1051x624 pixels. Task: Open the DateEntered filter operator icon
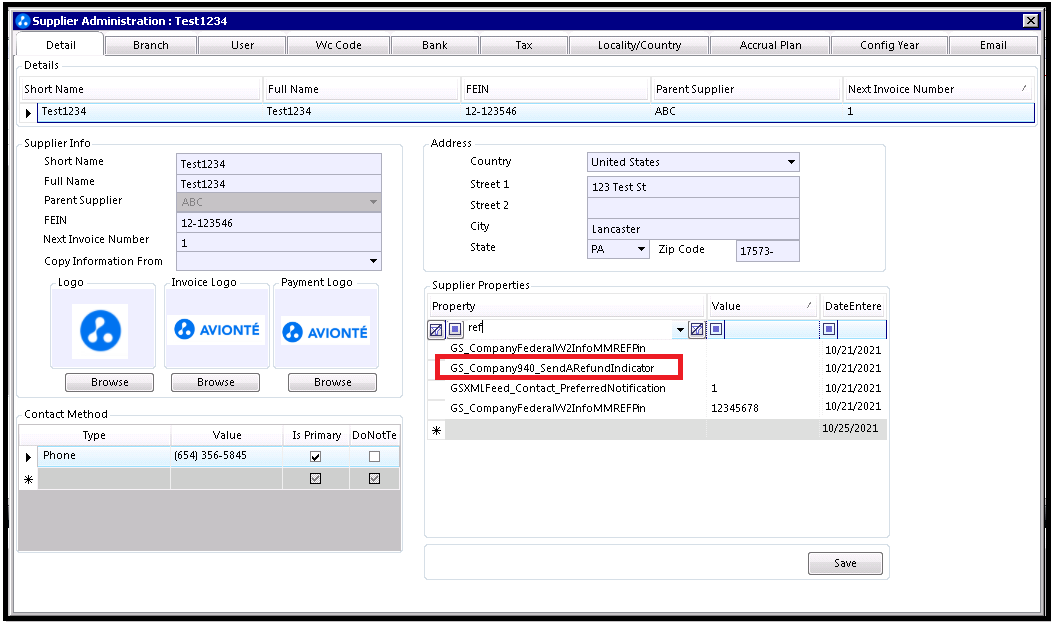[829, 329]
